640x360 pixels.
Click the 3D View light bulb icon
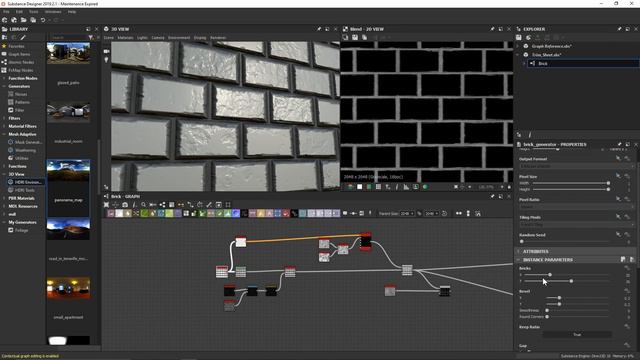(106, 60)
